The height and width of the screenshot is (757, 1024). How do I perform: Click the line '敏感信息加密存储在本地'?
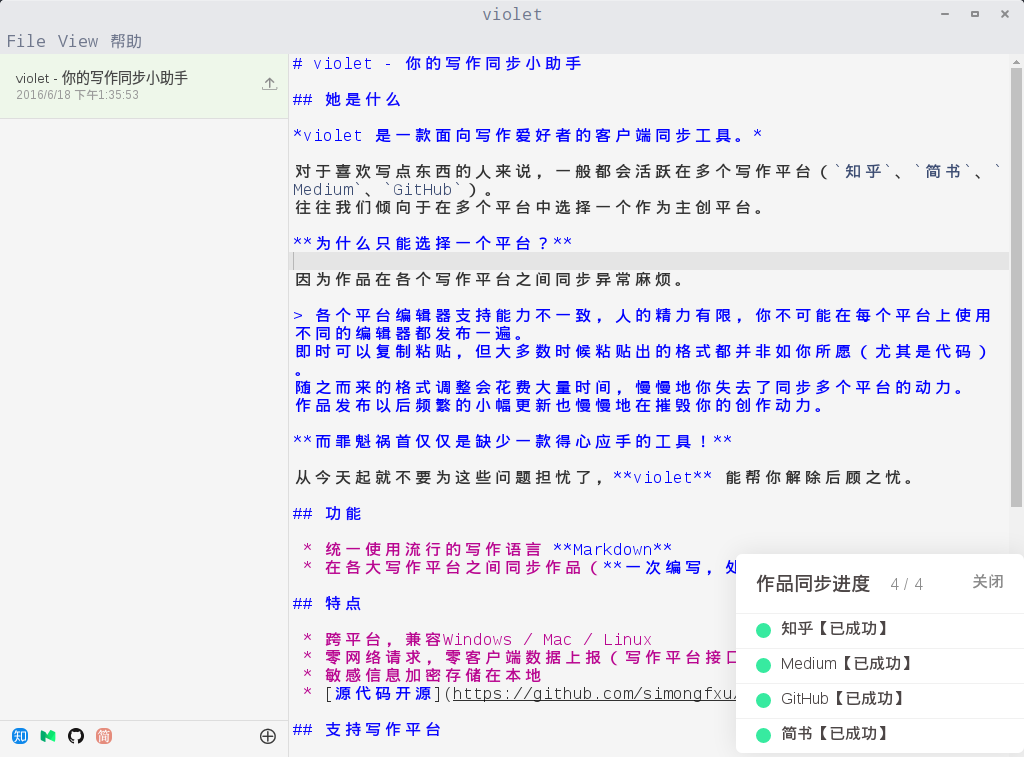[433, 675]
